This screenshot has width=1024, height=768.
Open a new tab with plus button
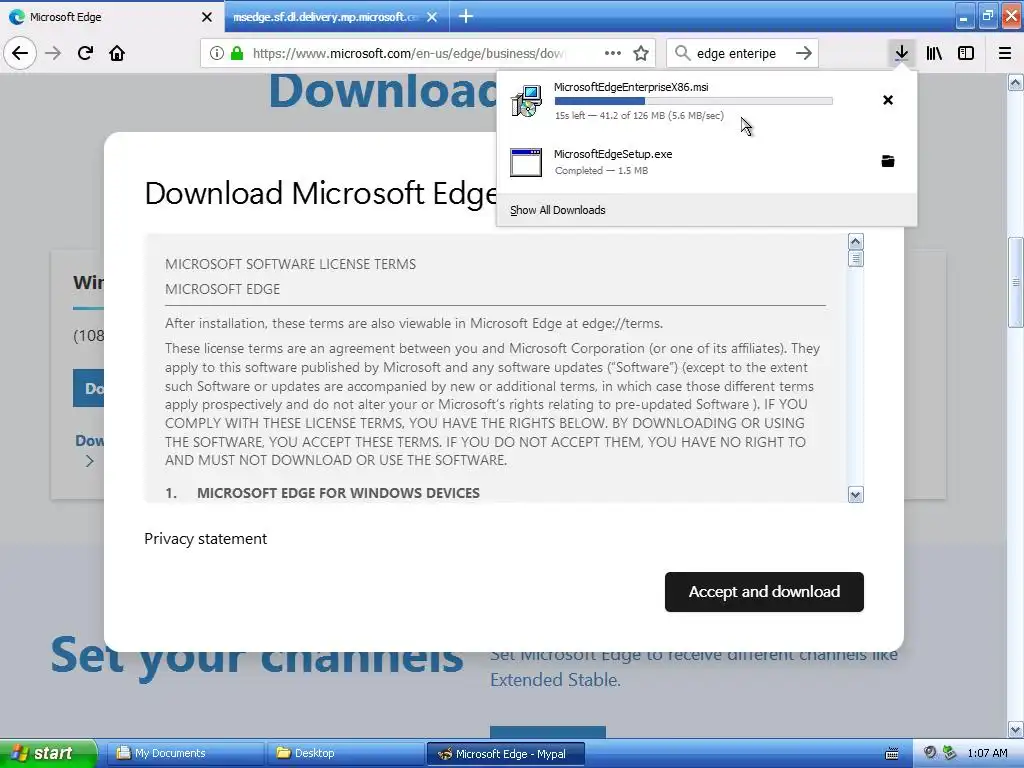pos(466,16)
